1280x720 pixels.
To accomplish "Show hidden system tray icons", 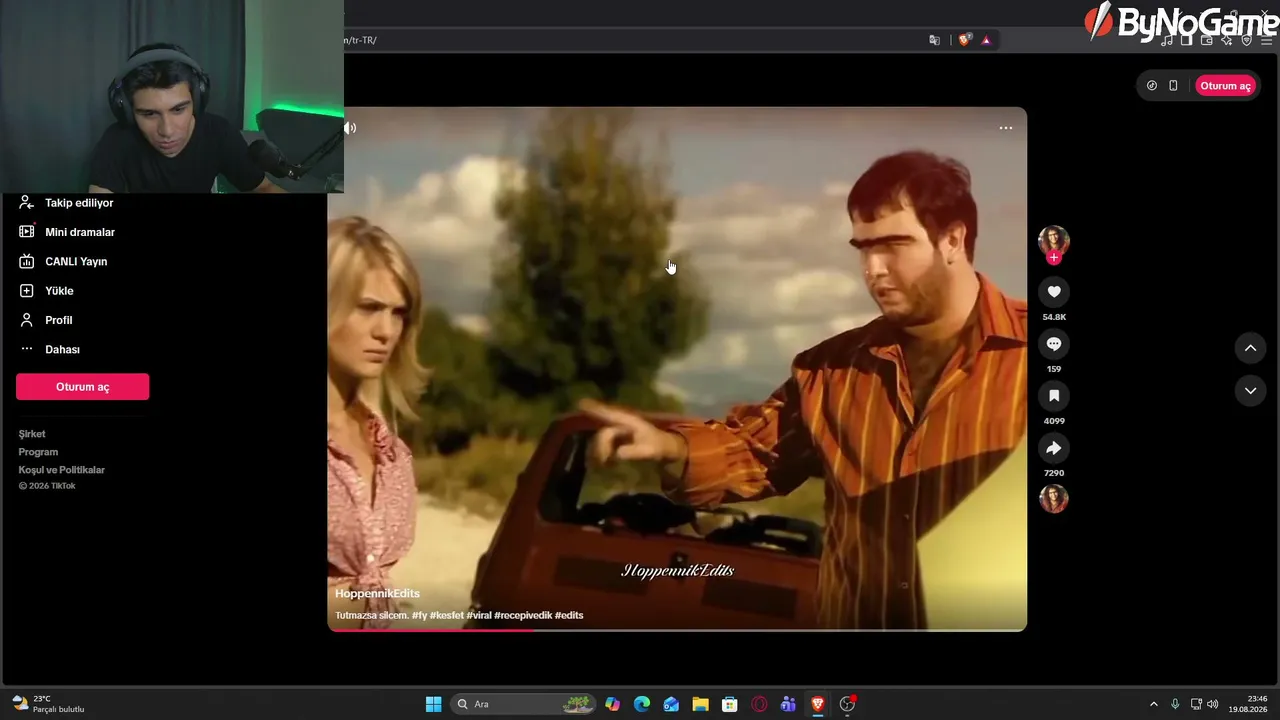I will [1153, 704].
